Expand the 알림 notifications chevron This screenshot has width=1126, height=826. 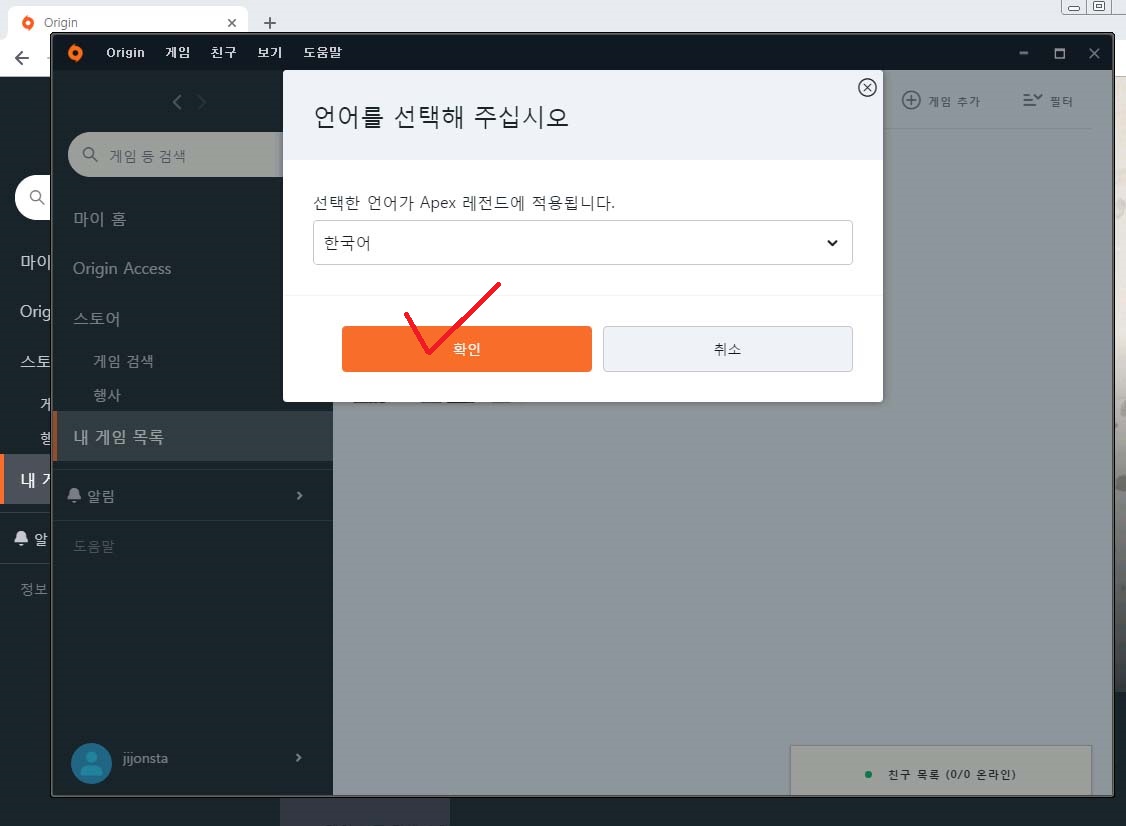pyautogui.click(x=299, y=496)
